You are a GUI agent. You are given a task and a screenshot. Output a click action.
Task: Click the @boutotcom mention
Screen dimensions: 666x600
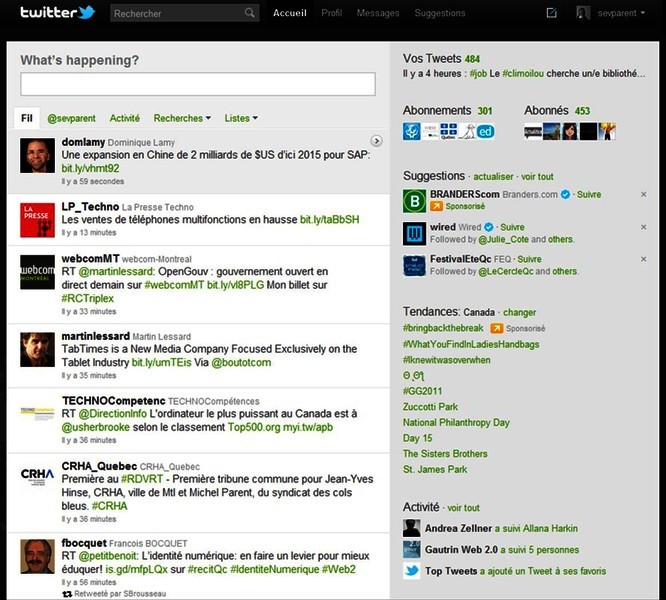coord(241,363)
